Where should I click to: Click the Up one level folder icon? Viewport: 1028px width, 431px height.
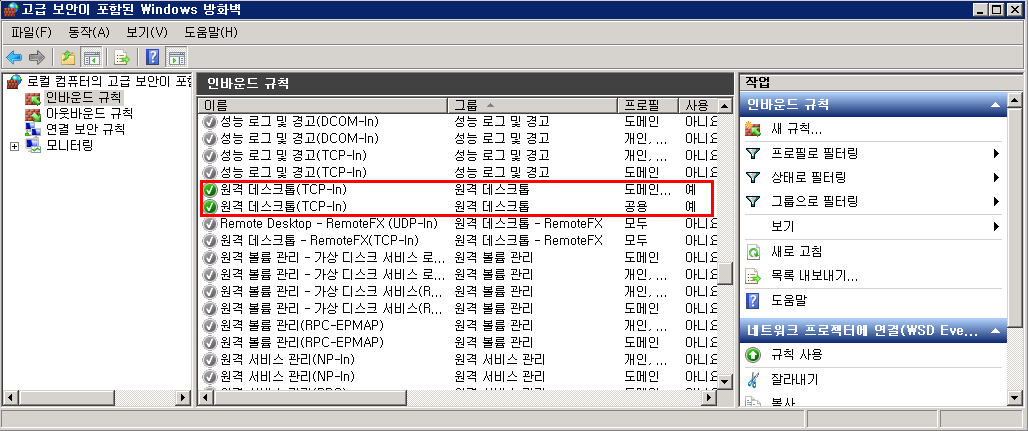click(x=68, y=57)
